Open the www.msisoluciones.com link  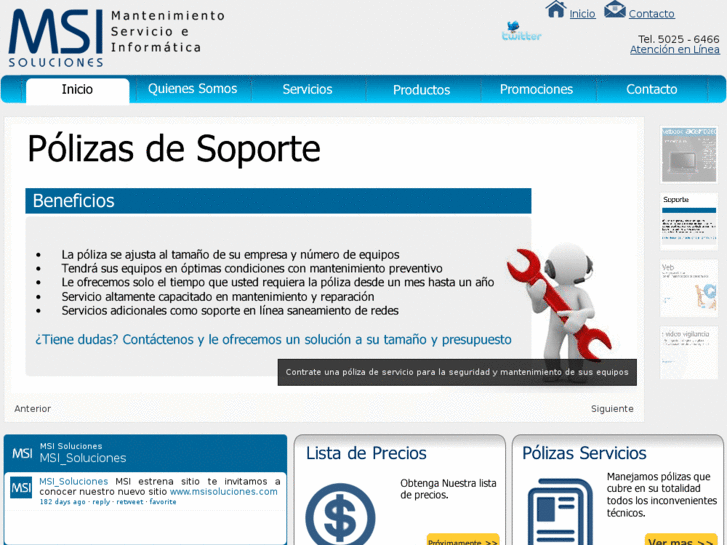tap(223, 492)
